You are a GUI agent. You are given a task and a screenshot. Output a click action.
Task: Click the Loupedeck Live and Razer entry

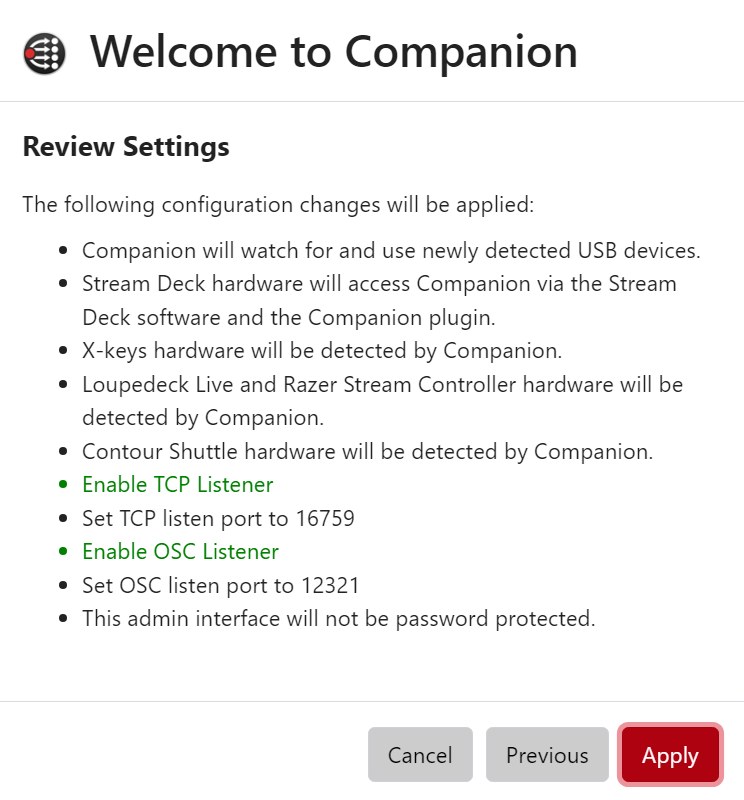pyautogui.click(x=382, y=401)
